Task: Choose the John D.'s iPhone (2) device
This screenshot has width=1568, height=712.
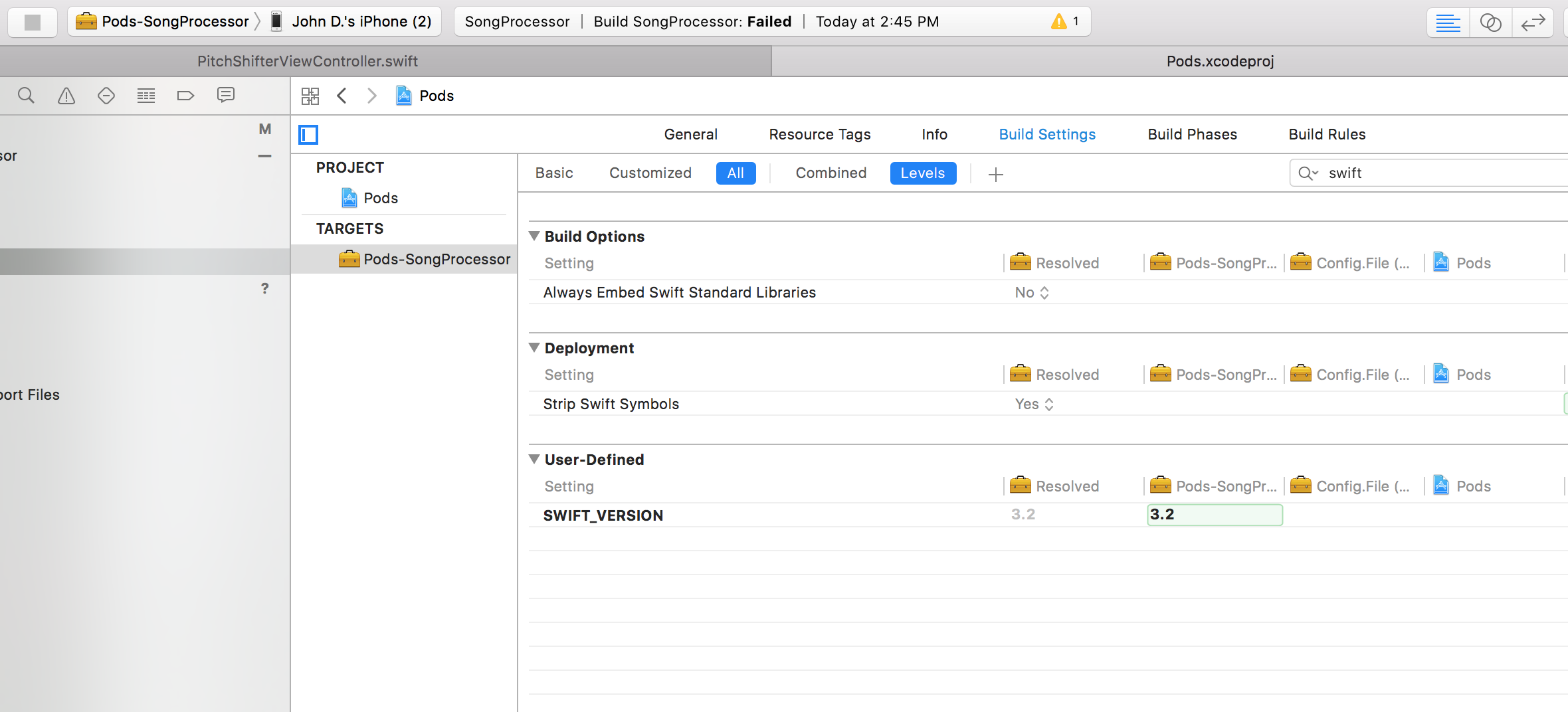Action: coord(351,21)
